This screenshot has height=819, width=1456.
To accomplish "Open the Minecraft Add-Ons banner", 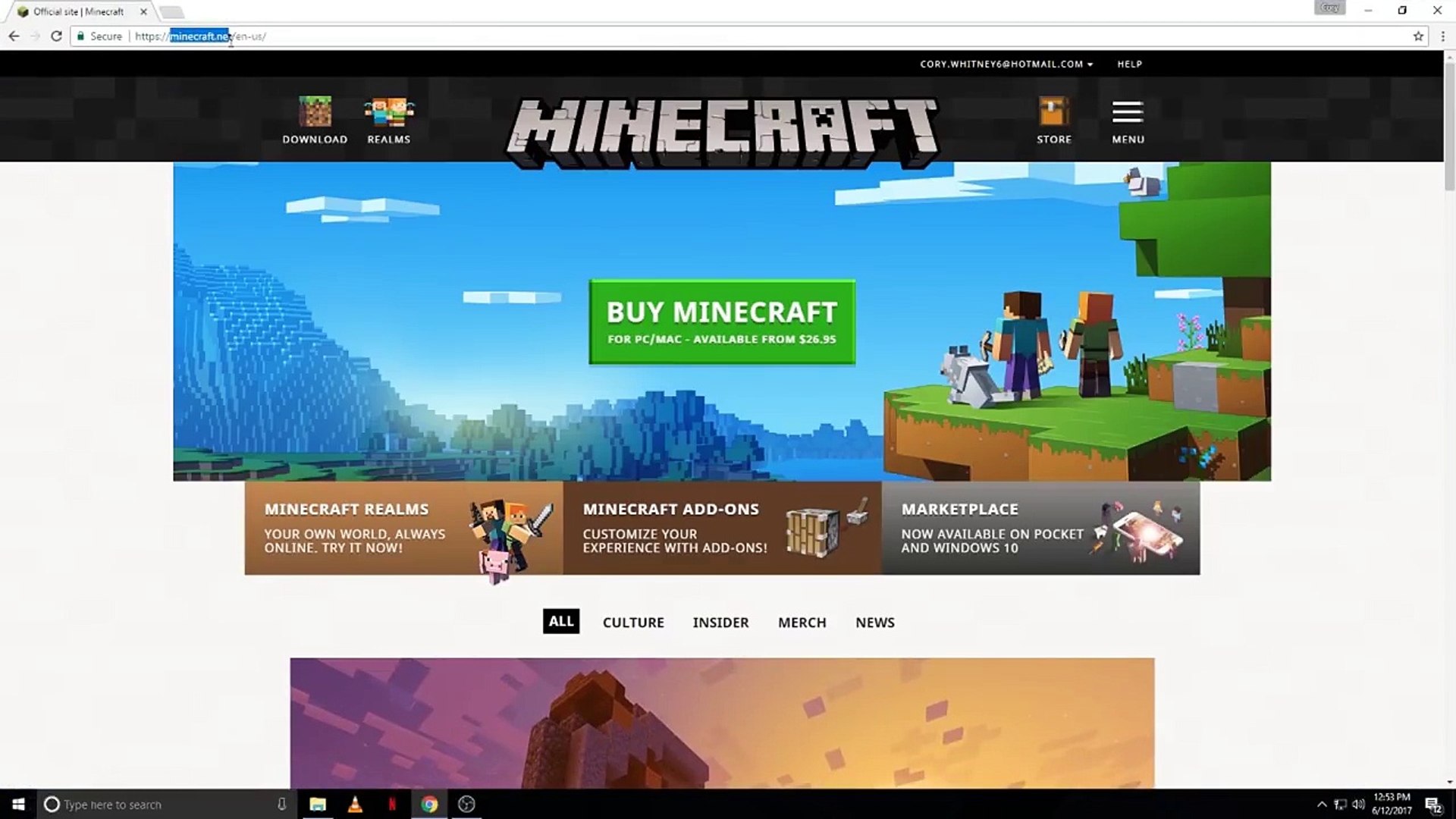I will [x=722, y=528].
